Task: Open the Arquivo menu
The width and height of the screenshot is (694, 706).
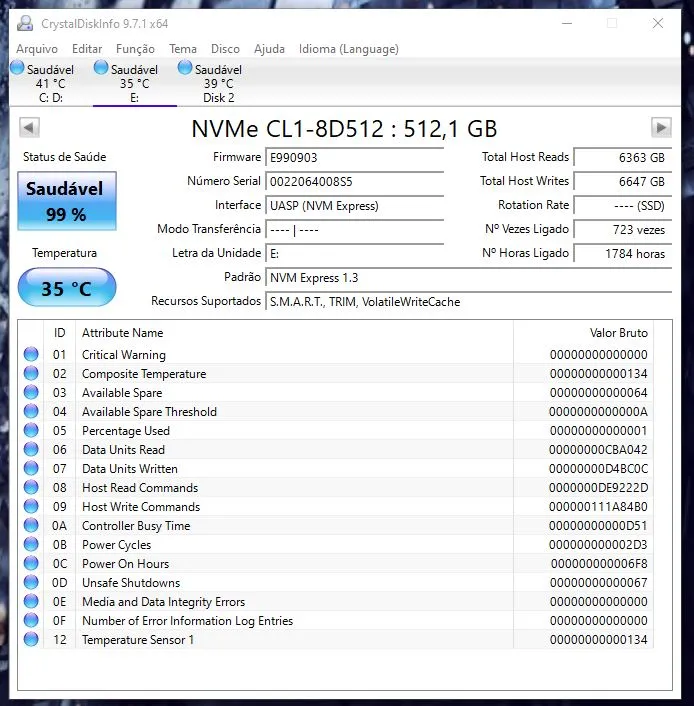Action: pyautogui.click(x=37, y=49)
